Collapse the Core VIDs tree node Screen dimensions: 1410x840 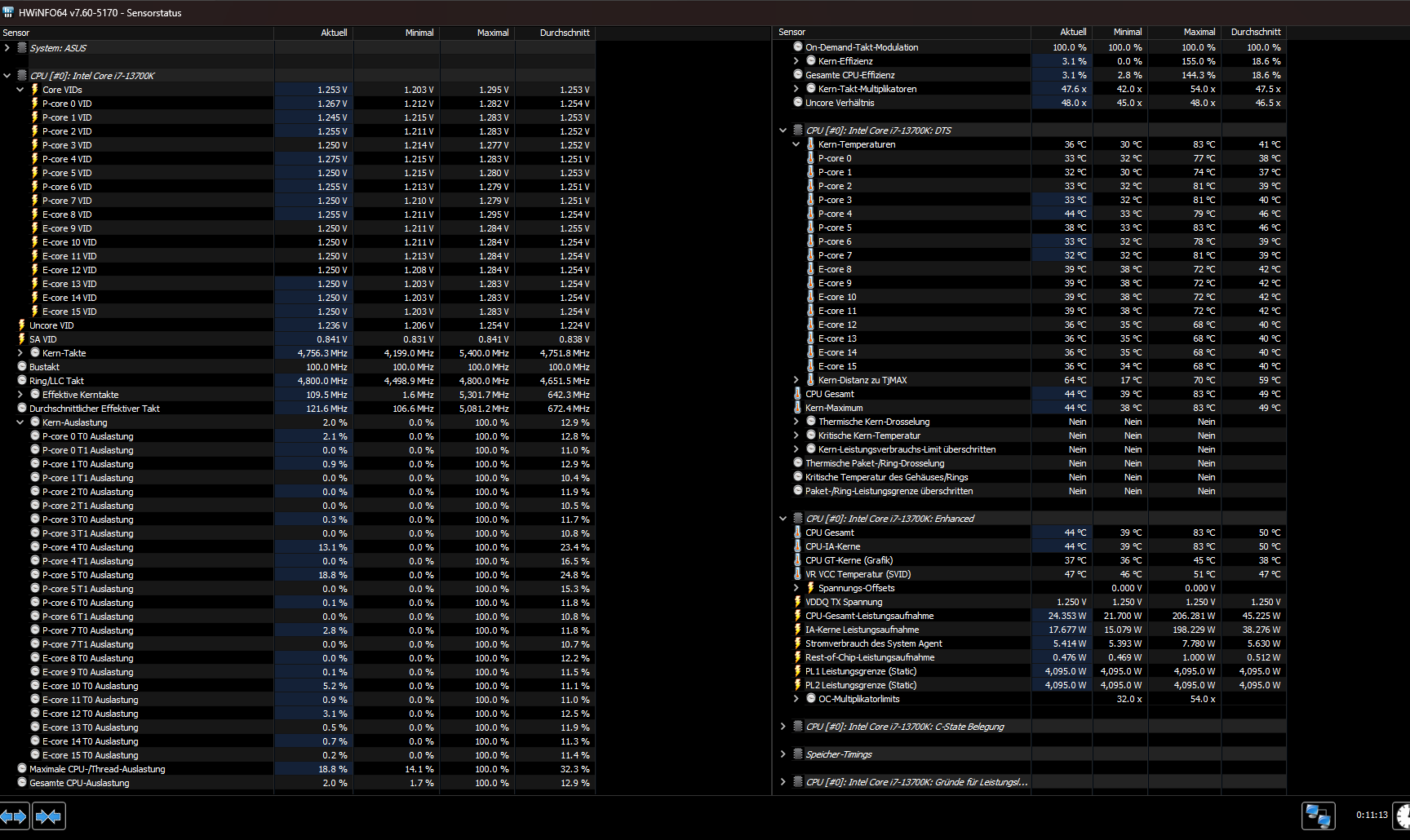tap(20, 90)
